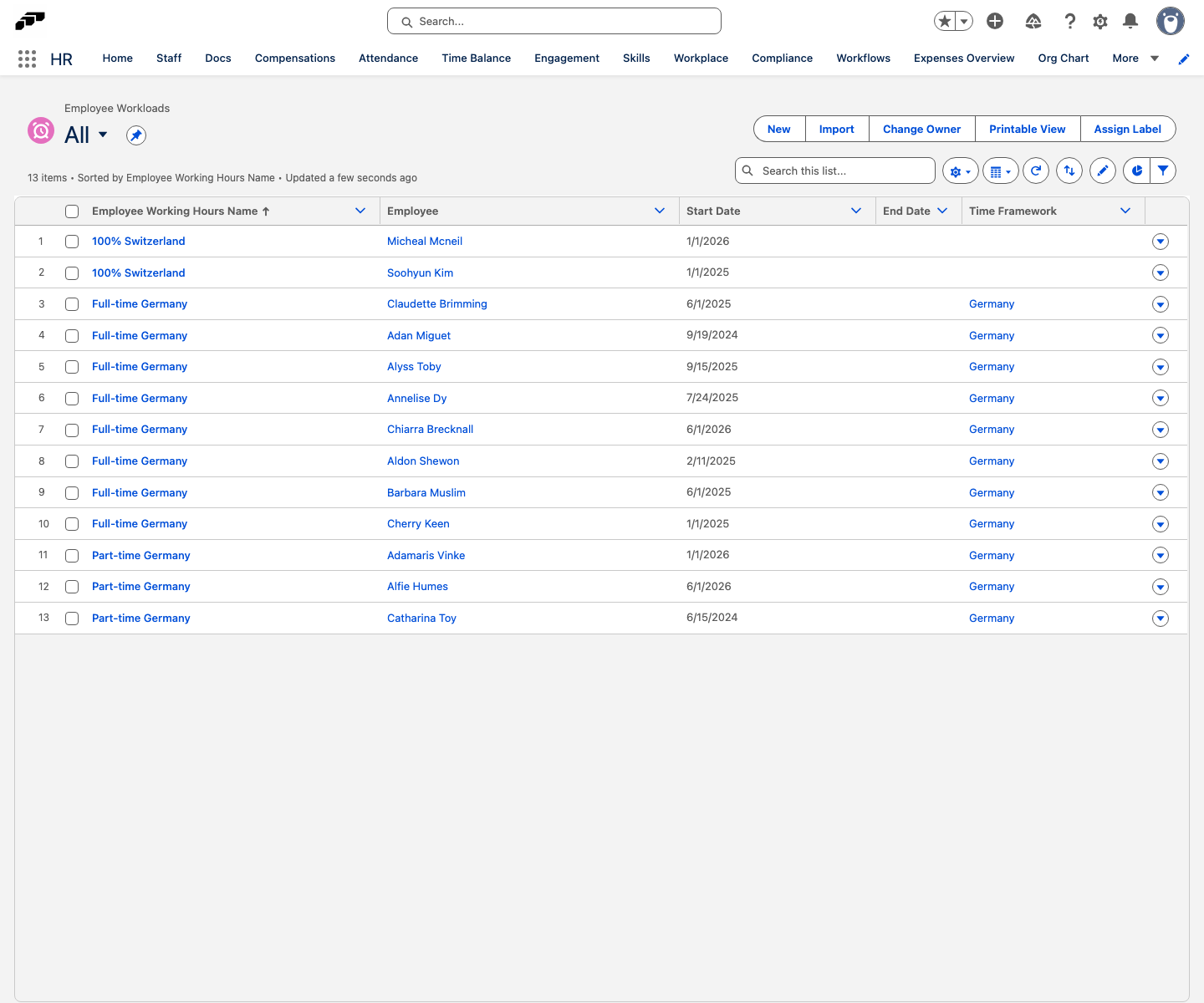The width and height of the screenshot is (1204, 1003).
Task: Open the column sort icon button
Action: click(x=1069, y=171)
